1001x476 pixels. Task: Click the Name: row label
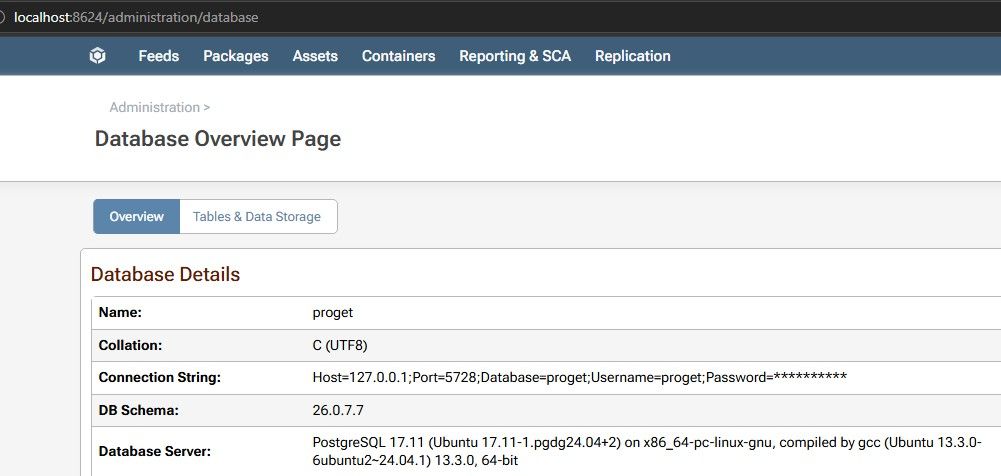[x=120, y=313]
